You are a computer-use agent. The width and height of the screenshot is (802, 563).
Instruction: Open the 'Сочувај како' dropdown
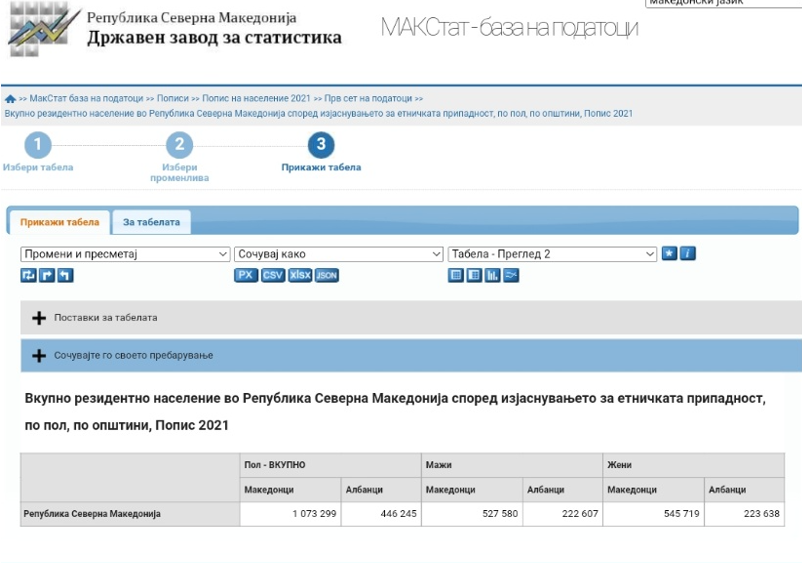coord(339,254)
